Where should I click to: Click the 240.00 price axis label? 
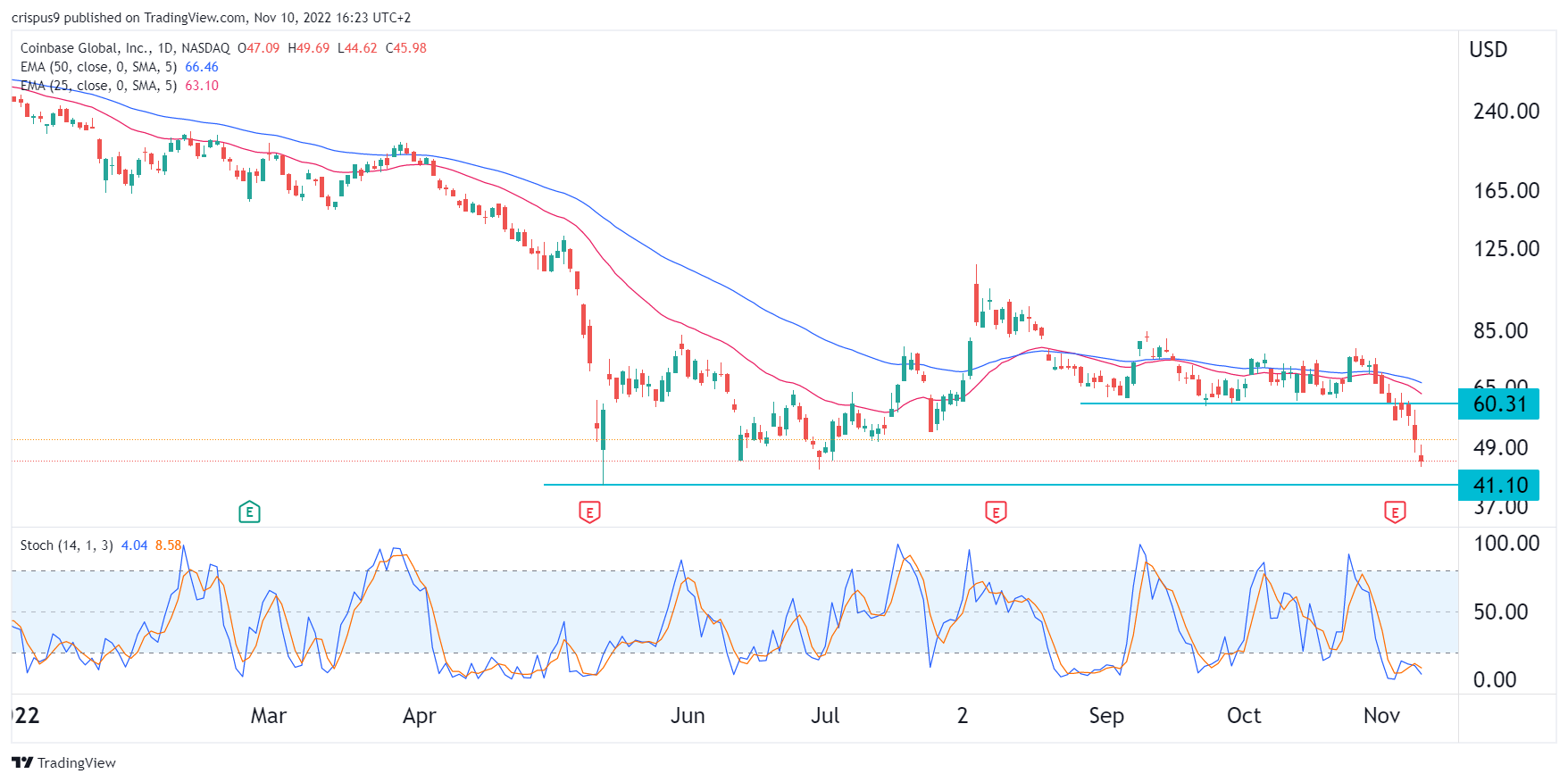click(x=1506, y=111)
